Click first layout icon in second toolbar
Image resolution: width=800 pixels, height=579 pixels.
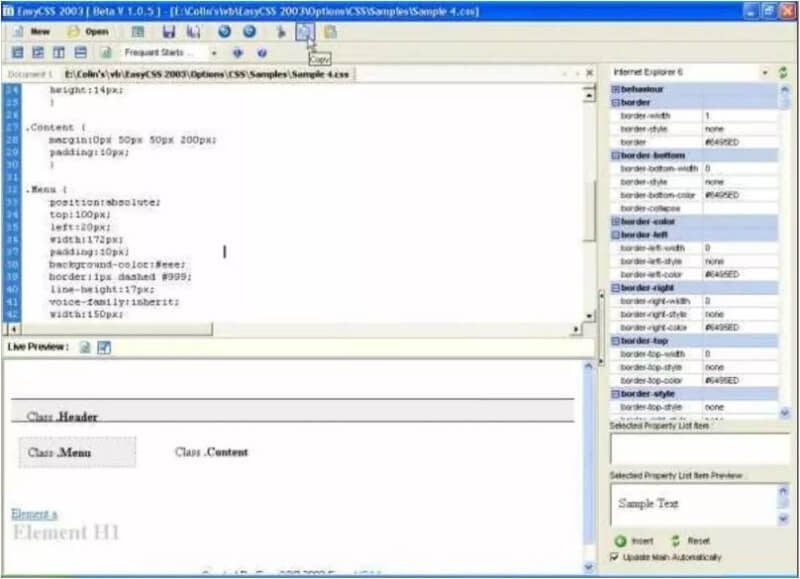click(x=17, y=53)
